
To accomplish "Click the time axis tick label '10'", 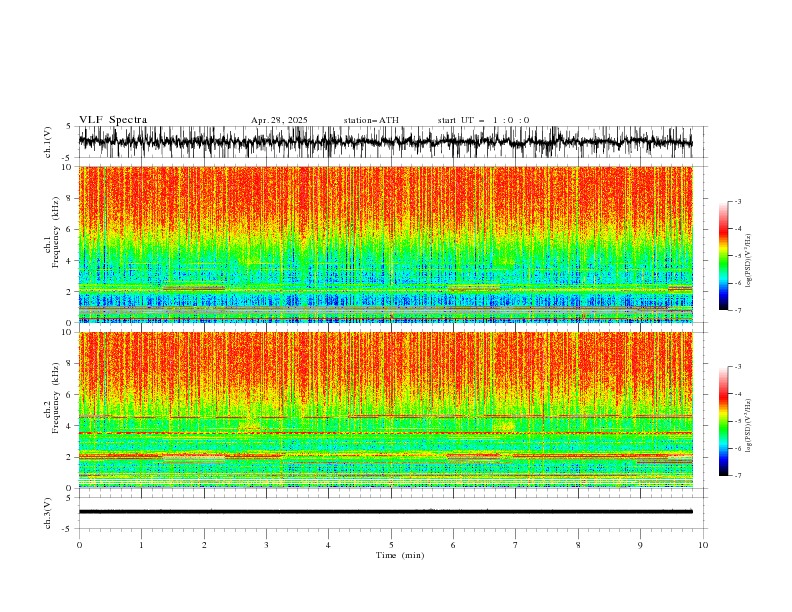I will (x=703, y=545).
